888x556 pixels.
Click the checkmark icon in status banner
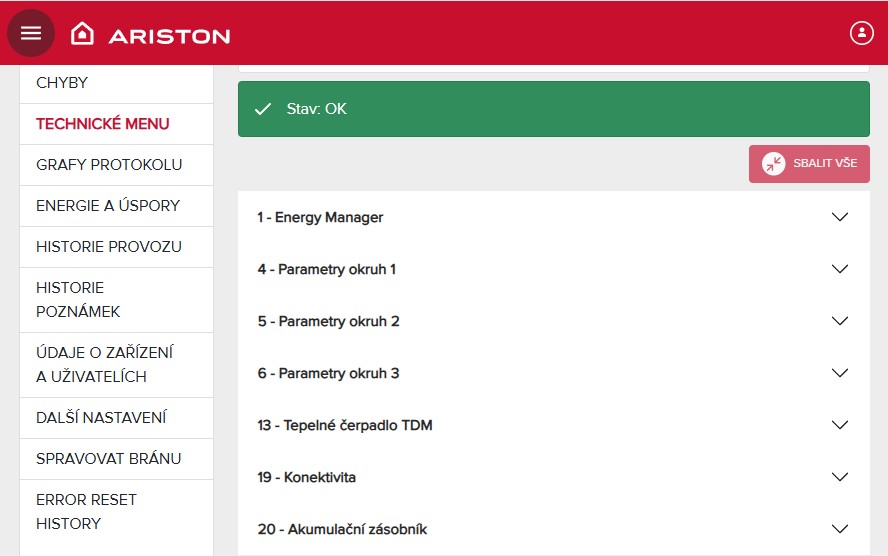pyautogui.click(x=263, y=109)
